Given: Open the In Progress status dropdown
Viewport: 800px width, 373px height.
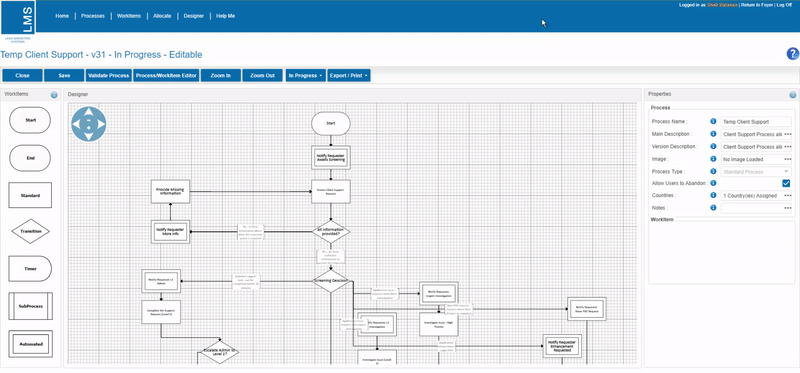Looking at the screenshot, I should click(x=306, y=76).
